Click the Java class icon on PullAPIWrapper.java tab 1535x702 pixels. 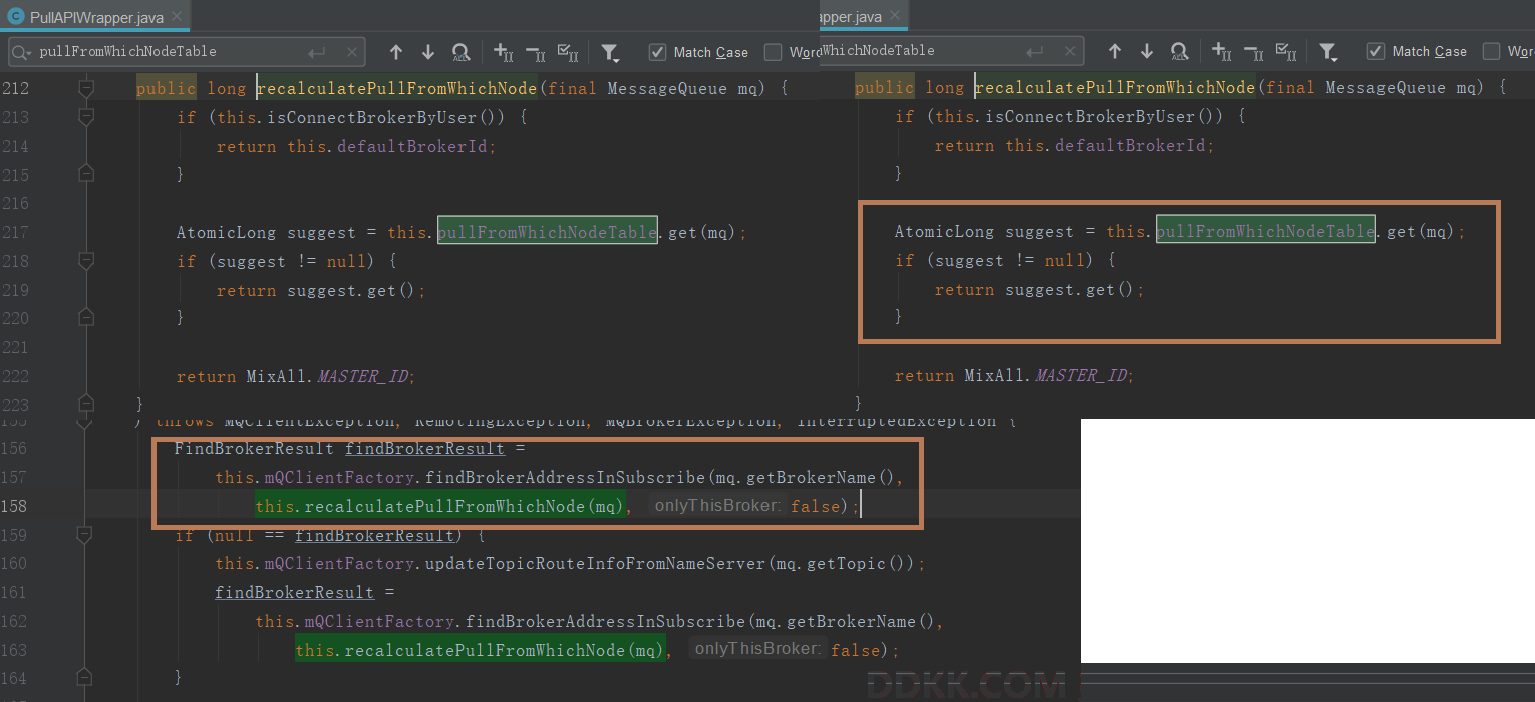click(x=16, y=16)
